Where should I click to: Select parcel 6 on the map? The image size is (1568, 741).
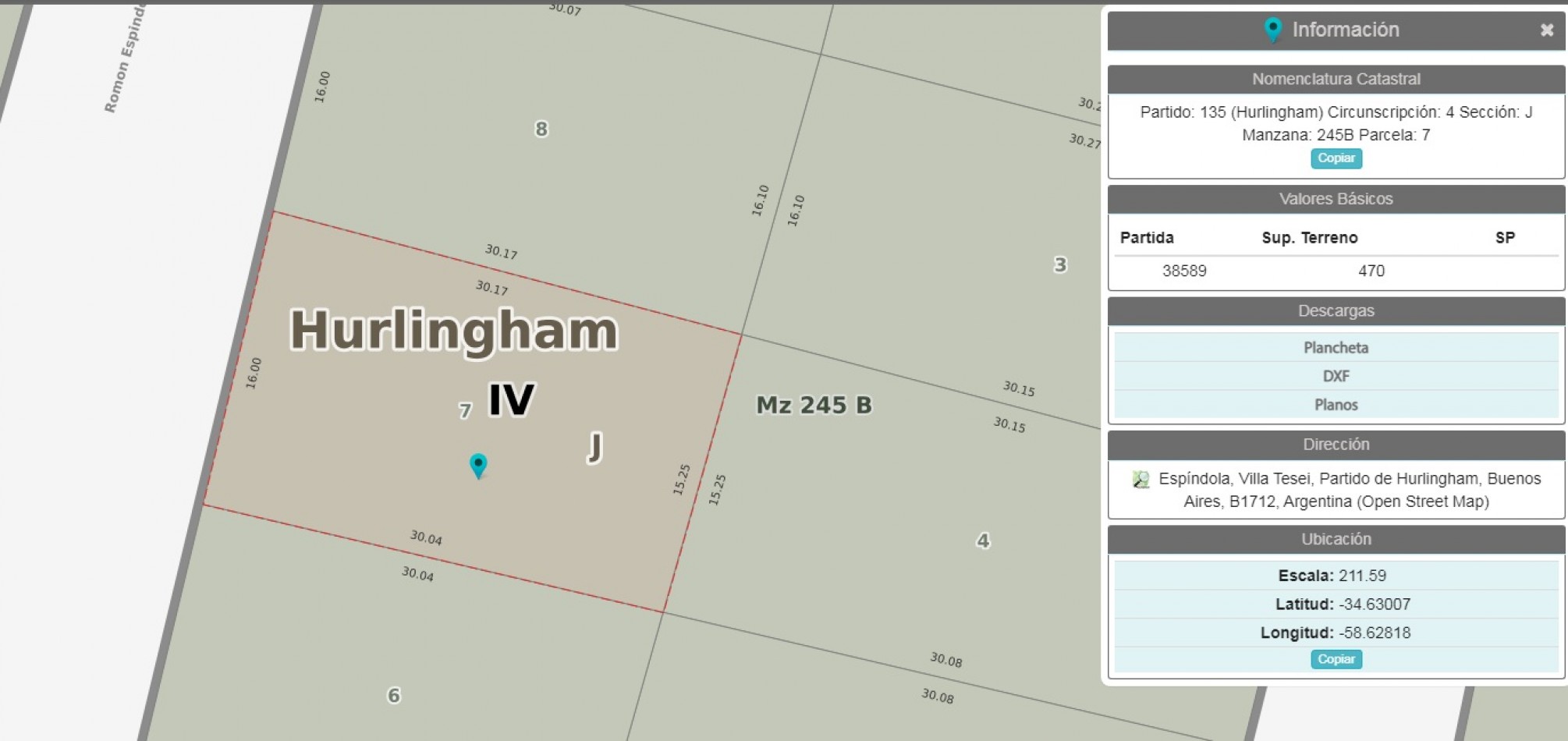click(x=394, y=695)
